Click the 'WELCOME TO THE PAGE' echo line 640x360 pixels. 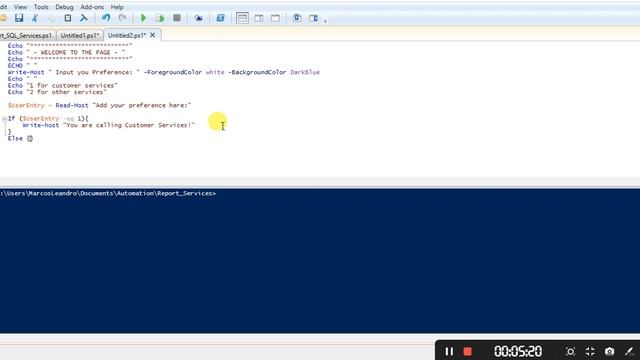(x=67, y=52)
